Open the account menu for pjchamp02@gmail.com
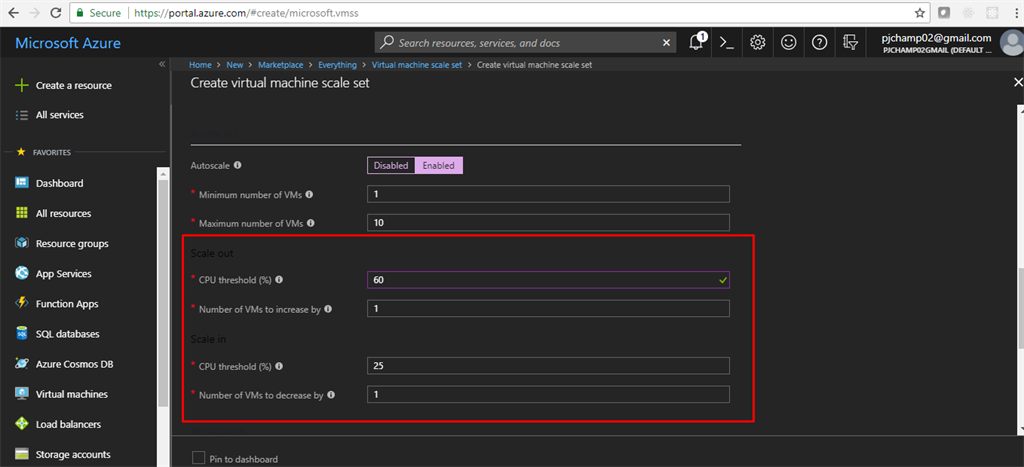The width and height of the screenshot is (1024, 467). pos(936,42)
